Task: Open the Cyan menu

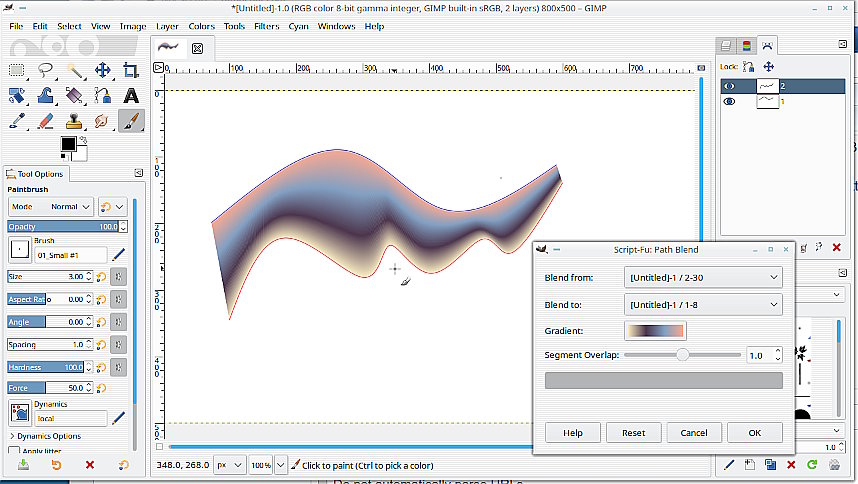Action: (x=298, y=26)
